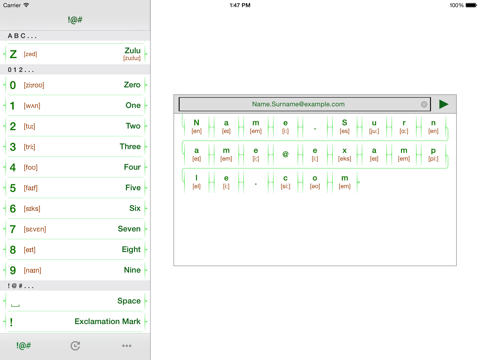
Task: Select the 6 Six row
Action: 75,208
